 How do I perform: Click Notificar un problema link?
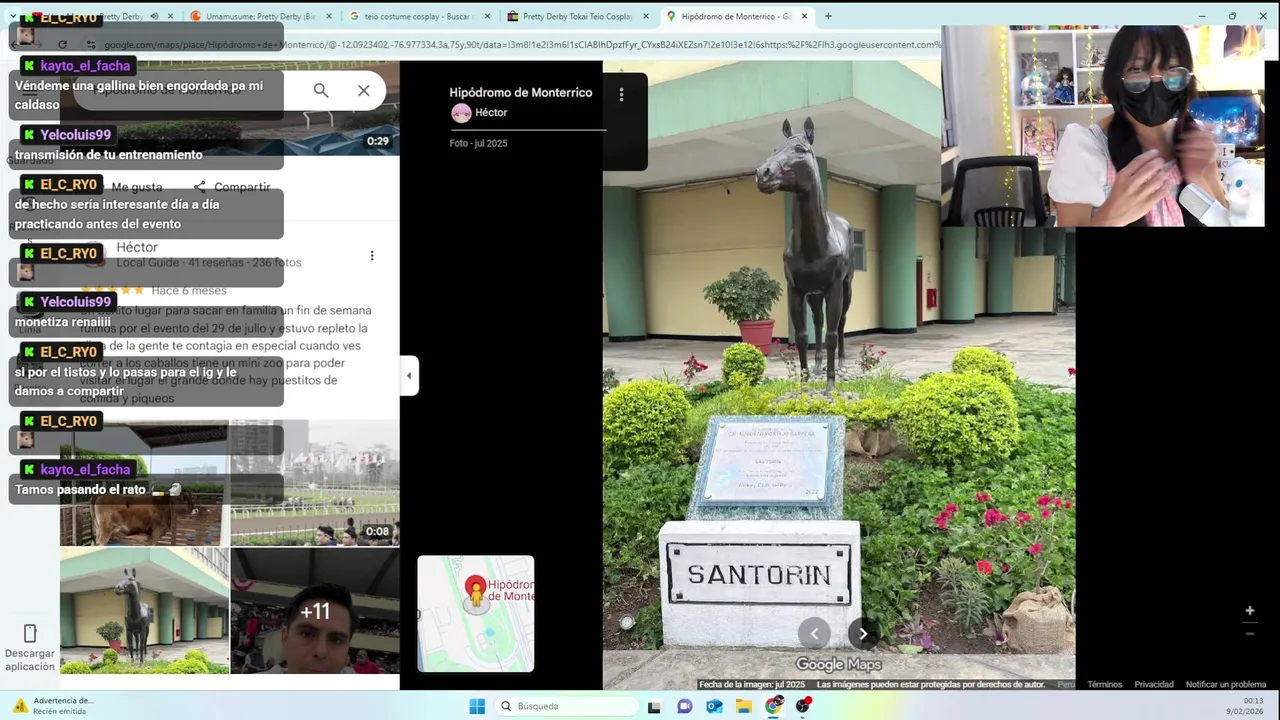tap(1226, 685)
